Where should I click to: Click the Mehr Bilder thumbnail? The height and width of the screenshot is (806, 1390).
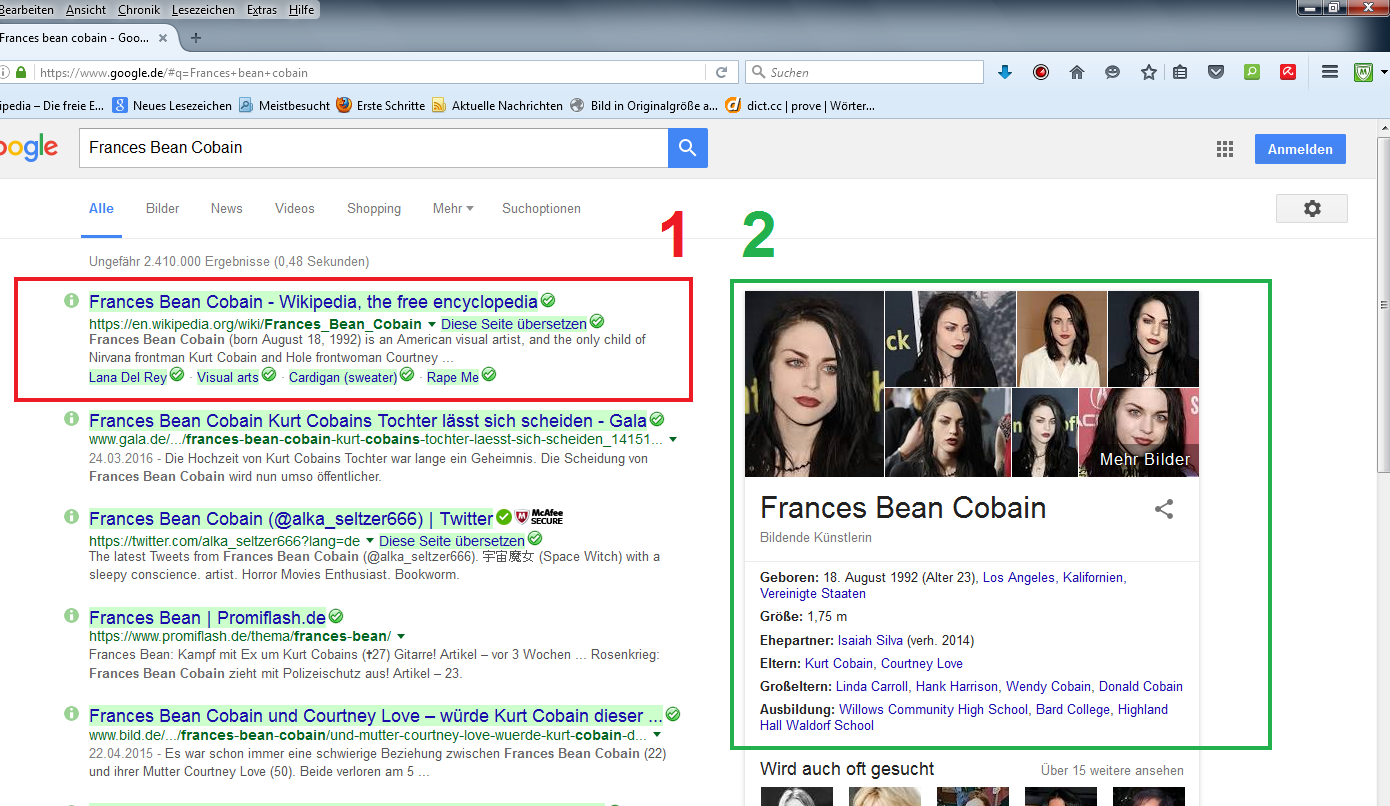click(1139, 432)
